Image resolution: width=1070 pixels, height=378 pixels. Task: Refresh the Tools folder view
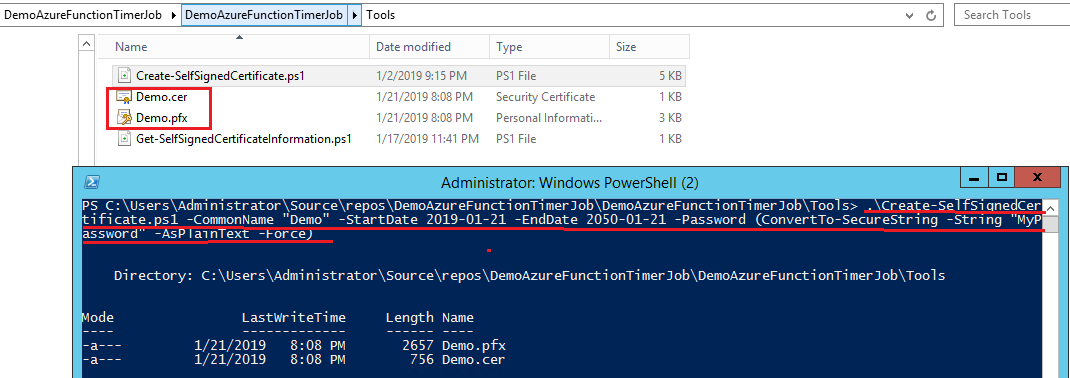click(931, 15)
